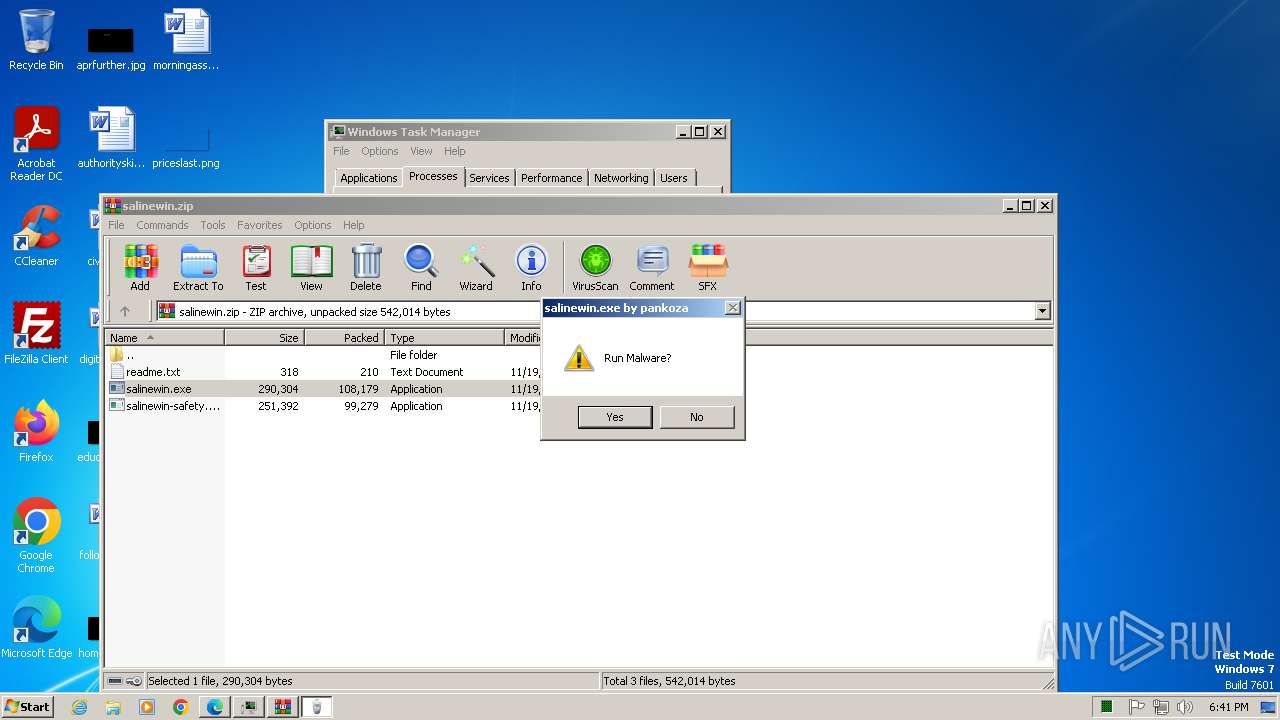Switch to Services tab in Task Manager
1280x720 pixels.
[x=489, y=178]
